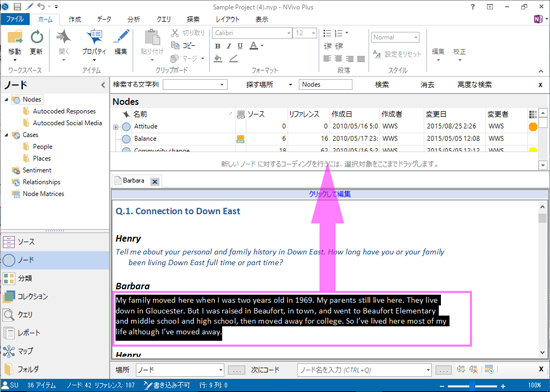Adjust the zoom slider in status bar

click(x=472, y=386)
